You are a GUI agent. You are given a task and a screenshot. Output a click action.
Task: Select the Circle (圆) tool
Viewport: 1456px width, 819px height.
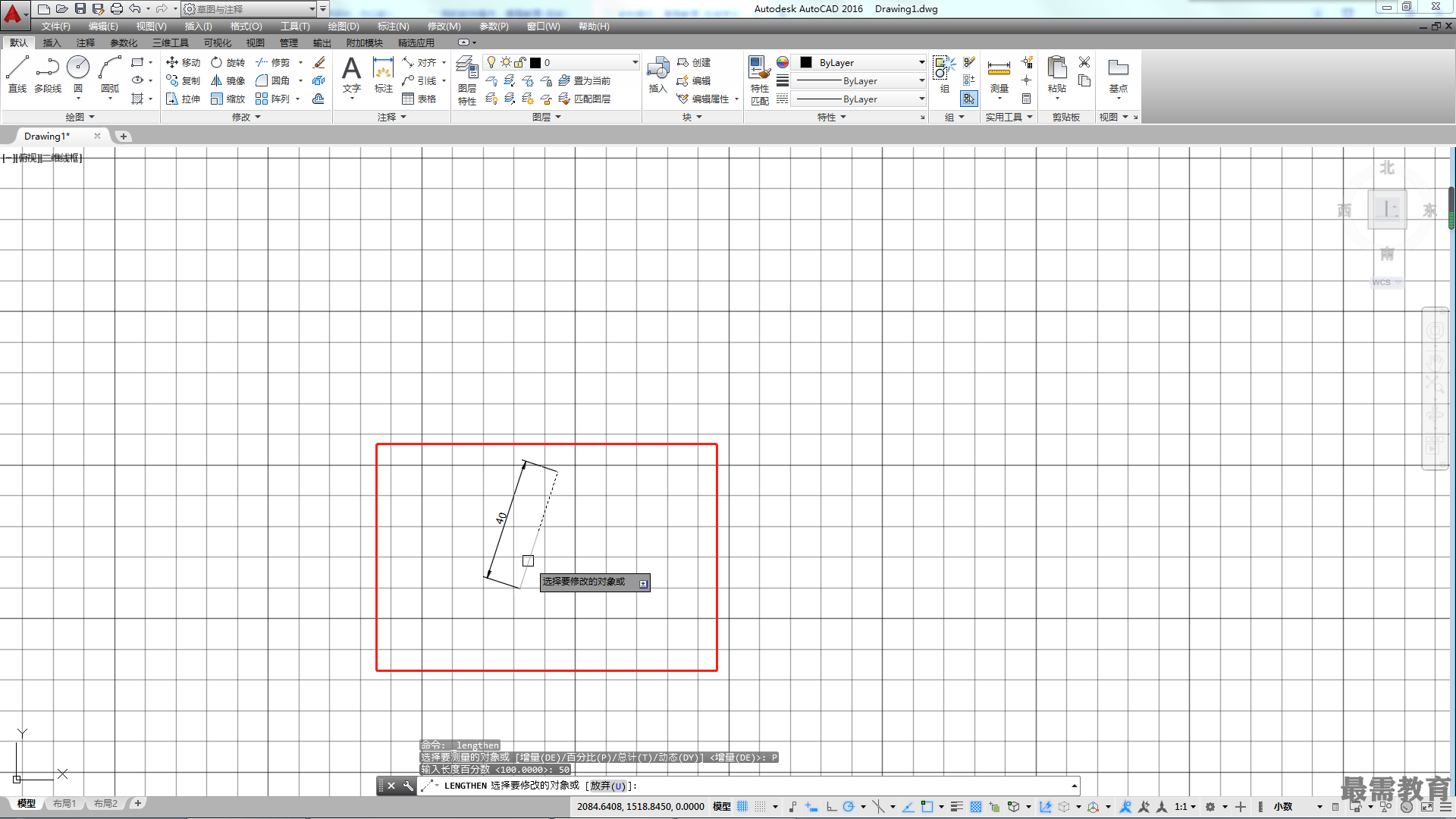(x=78, y=74)
